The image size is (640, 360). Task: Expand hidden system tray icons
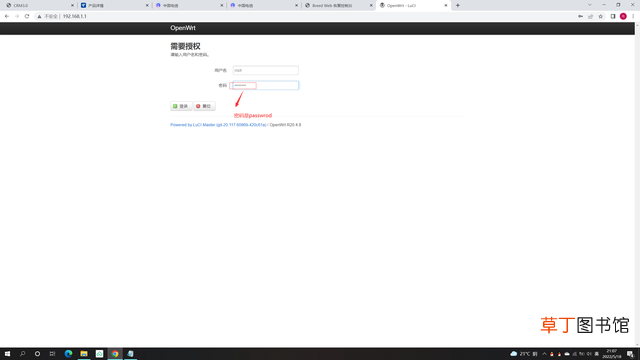pos(544,354)
